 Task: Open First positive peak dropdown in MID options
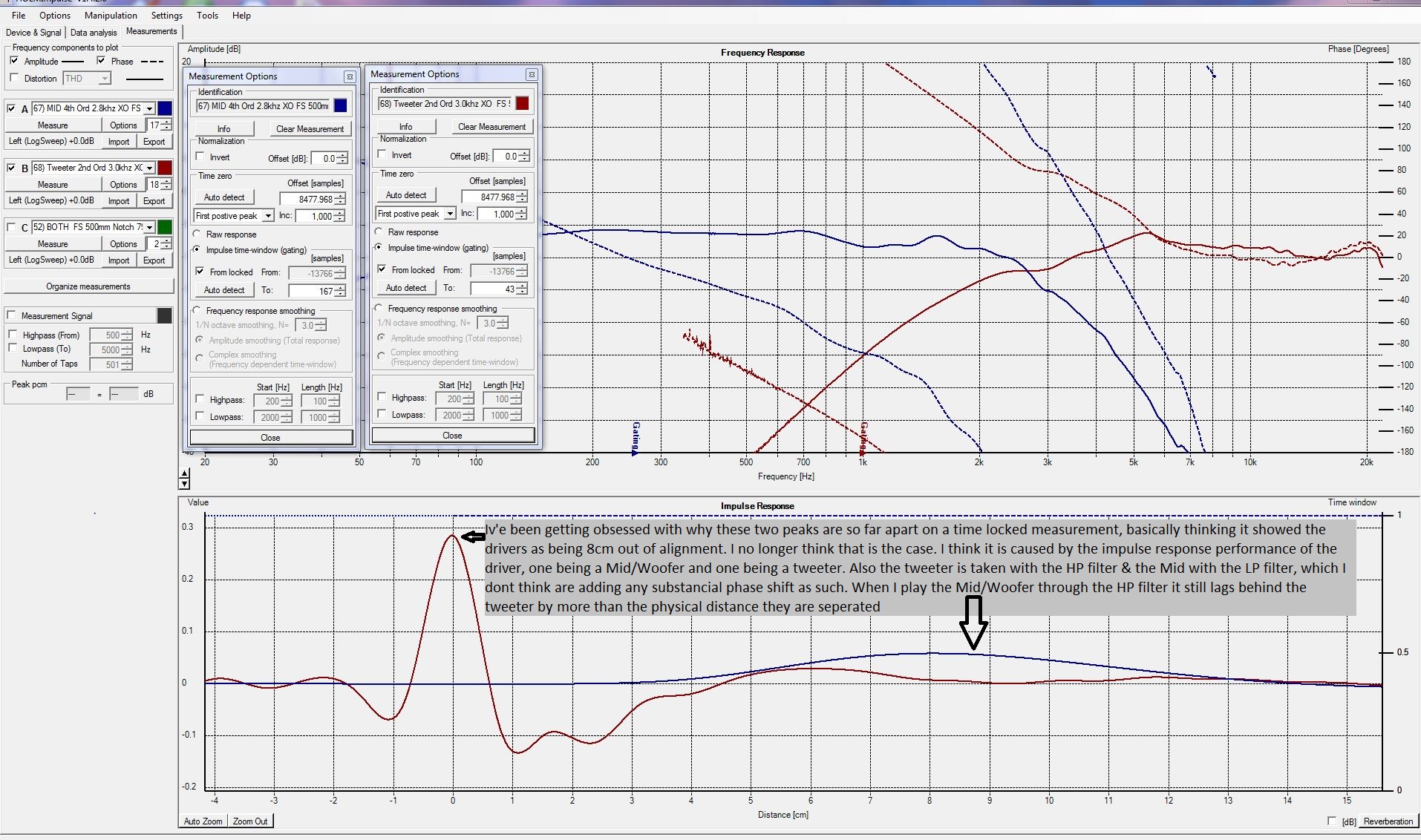point(268,216)
